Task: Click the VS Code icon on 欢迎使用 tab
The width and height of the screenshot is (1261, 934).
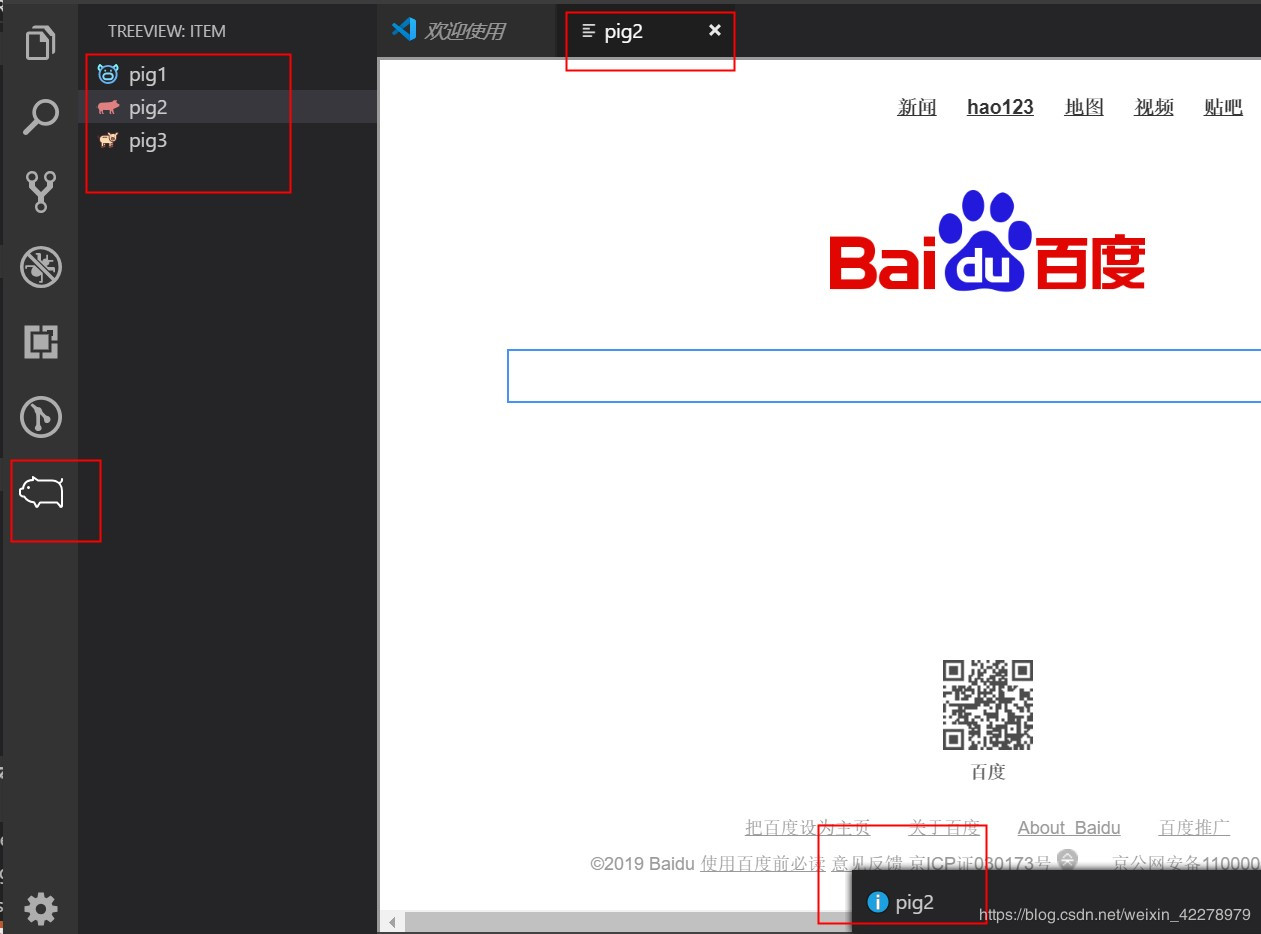Action: click(x=404, y=29)
